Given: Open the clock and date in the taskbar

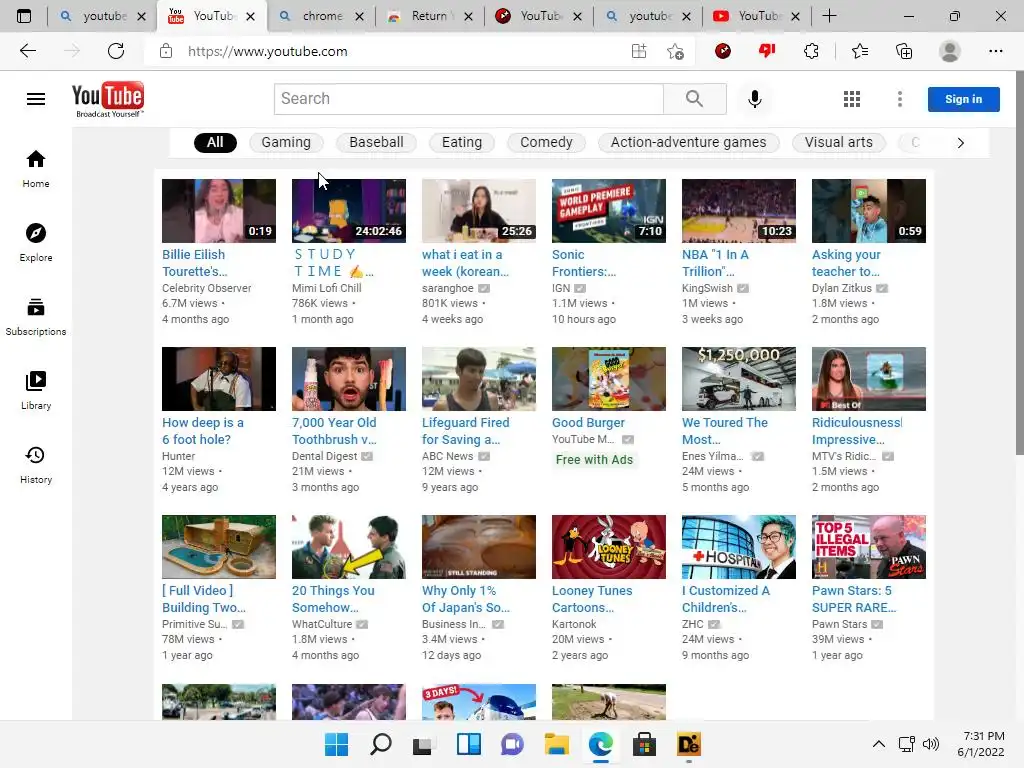Looking at the screenshot, I should coord(980,744).
